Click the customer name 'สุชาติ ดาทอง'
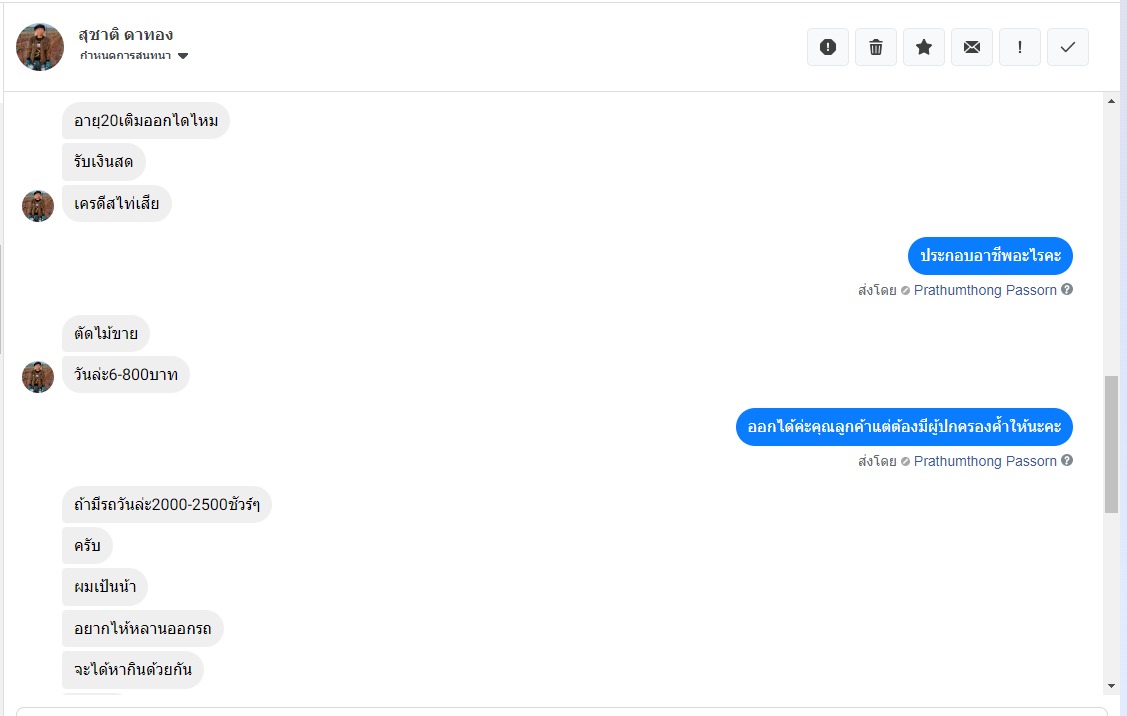This screenshot has width=1127, height=716. coord(125,35)
